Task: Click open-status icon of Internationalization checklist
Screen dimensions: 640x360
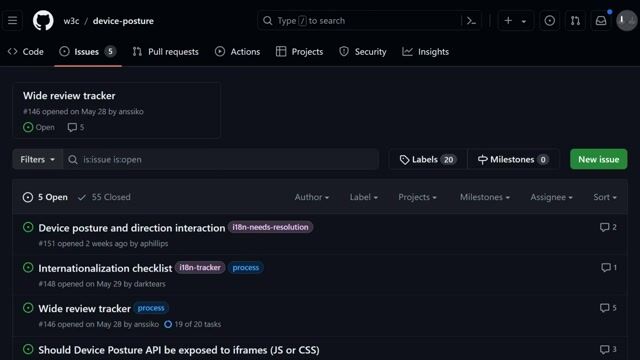Action: [28, 267]
